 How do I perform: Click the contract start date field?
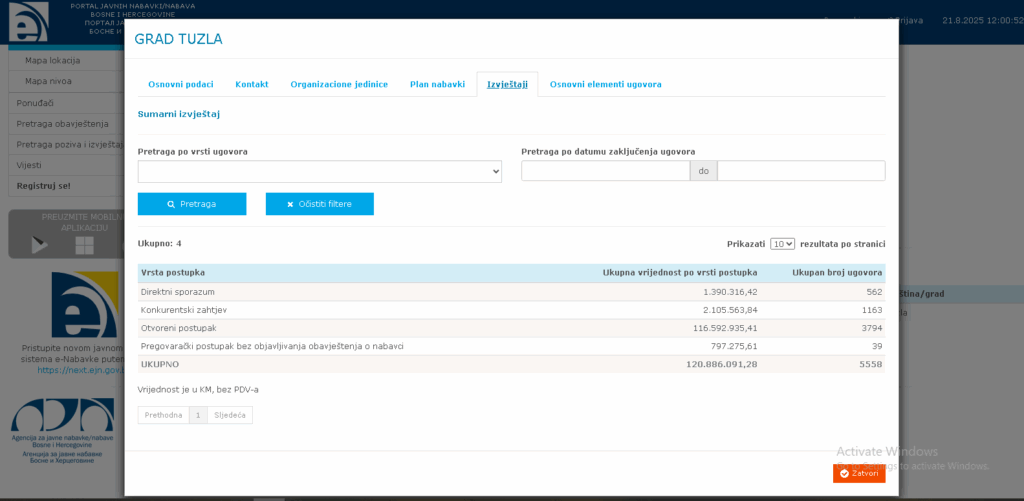pyautogui.click(x=605, y=171)
